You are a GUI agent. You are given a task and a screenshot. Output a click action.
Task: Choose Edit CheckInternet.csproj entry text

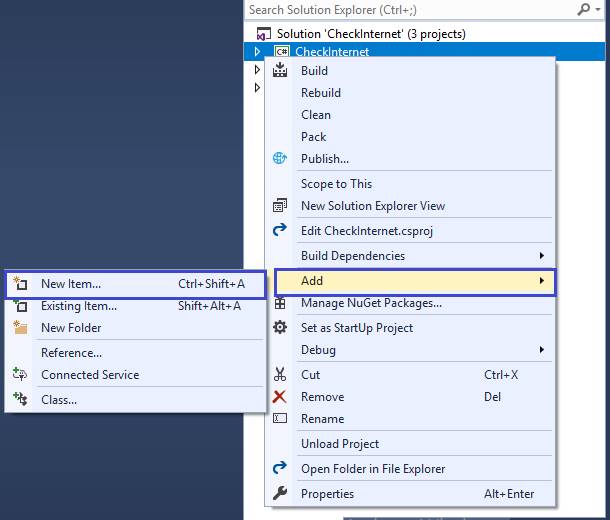coord(367,231)
